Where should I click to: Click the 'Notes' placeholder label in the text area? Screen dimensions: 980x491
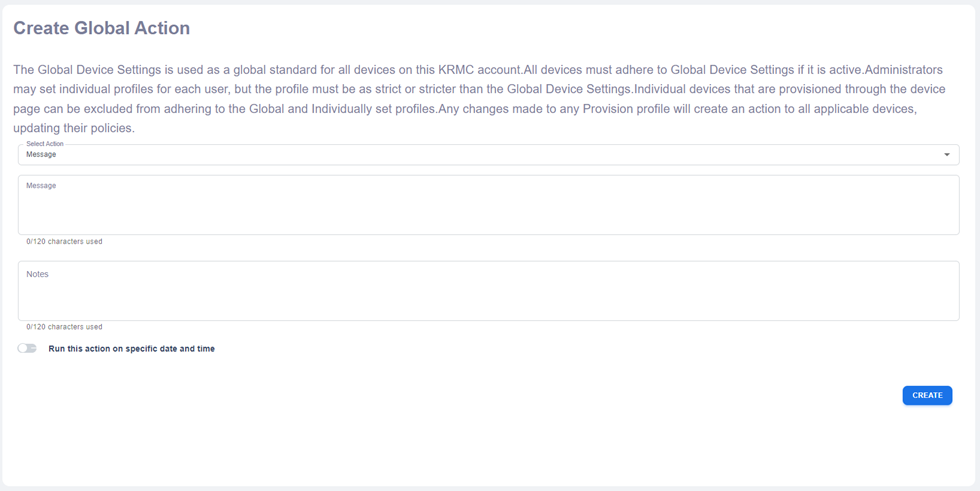[x=37, y=274]
